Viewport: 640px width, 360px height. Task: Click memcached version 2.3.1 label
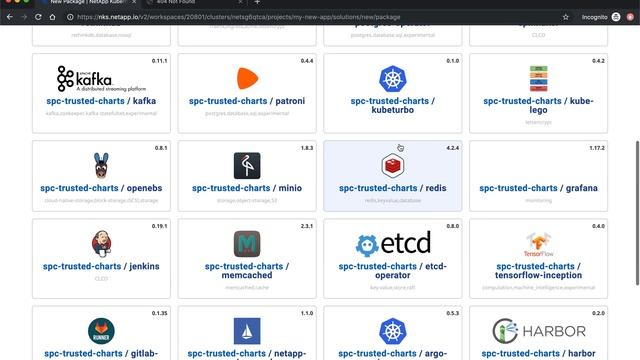[307, 226]
